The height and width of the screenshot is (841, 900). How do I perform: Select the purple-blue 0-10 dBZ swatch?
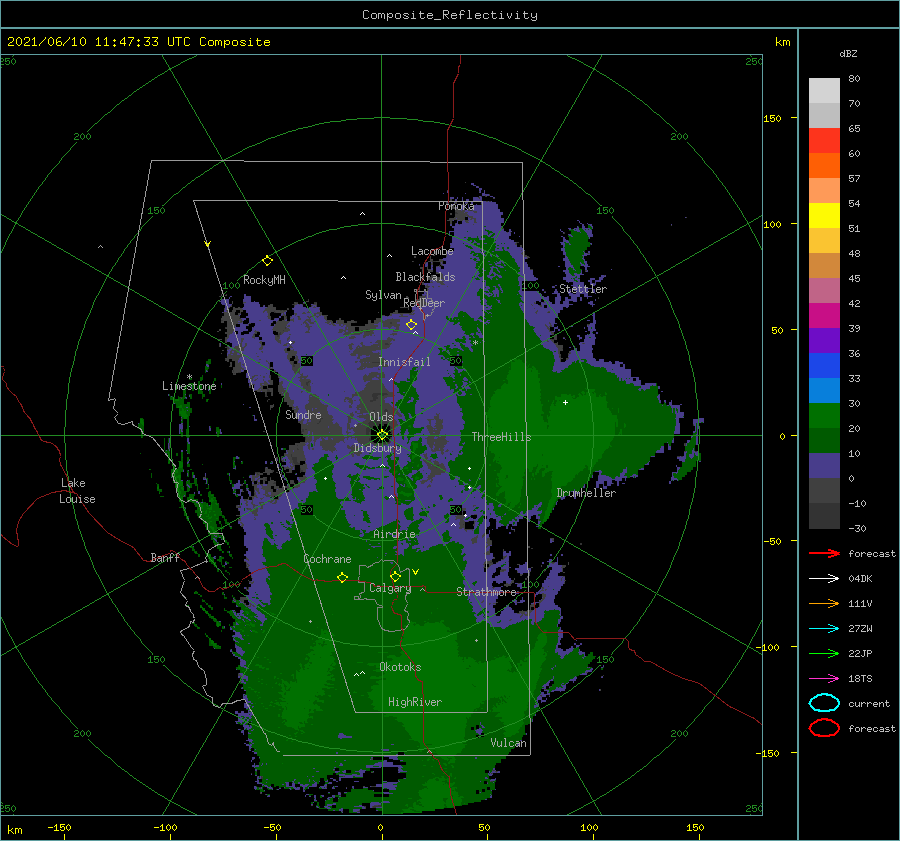coord(824,466)
